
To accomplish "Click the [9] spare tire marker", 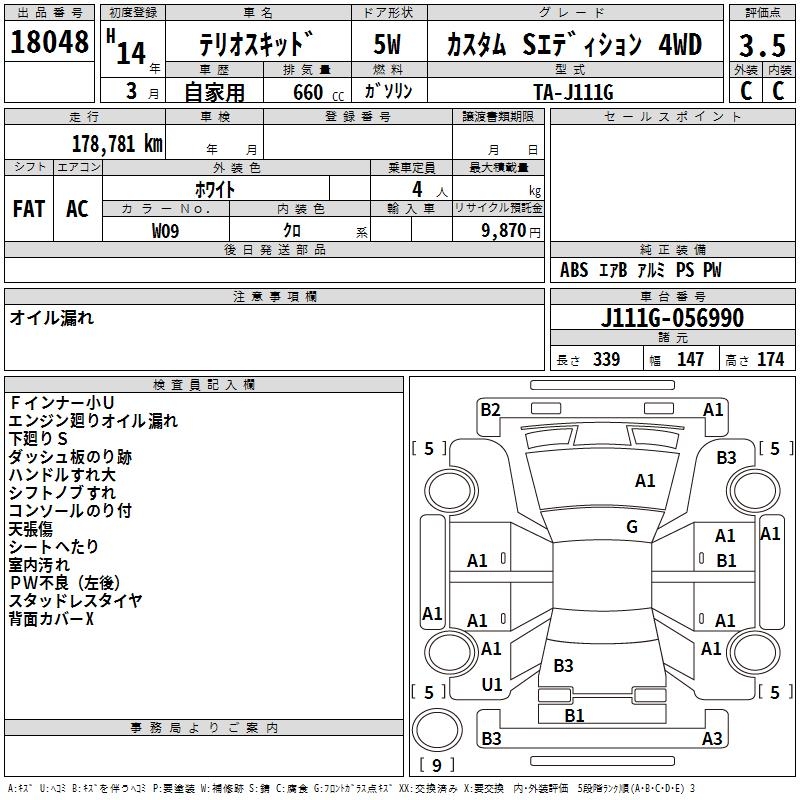I will pos(434,765).
